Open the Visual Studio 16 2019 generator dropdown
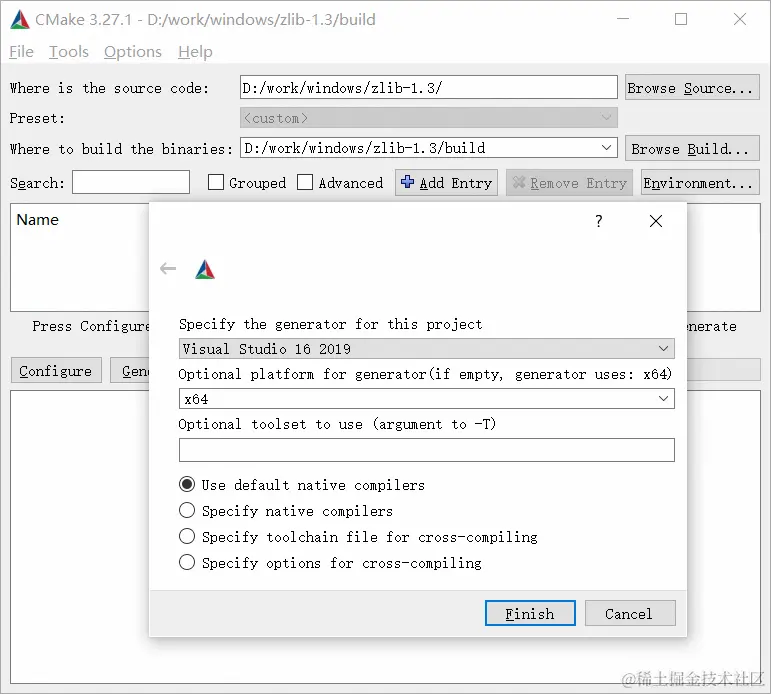This screenshot has width=771, height=694. pyautogui.click(x=426, y=349)
